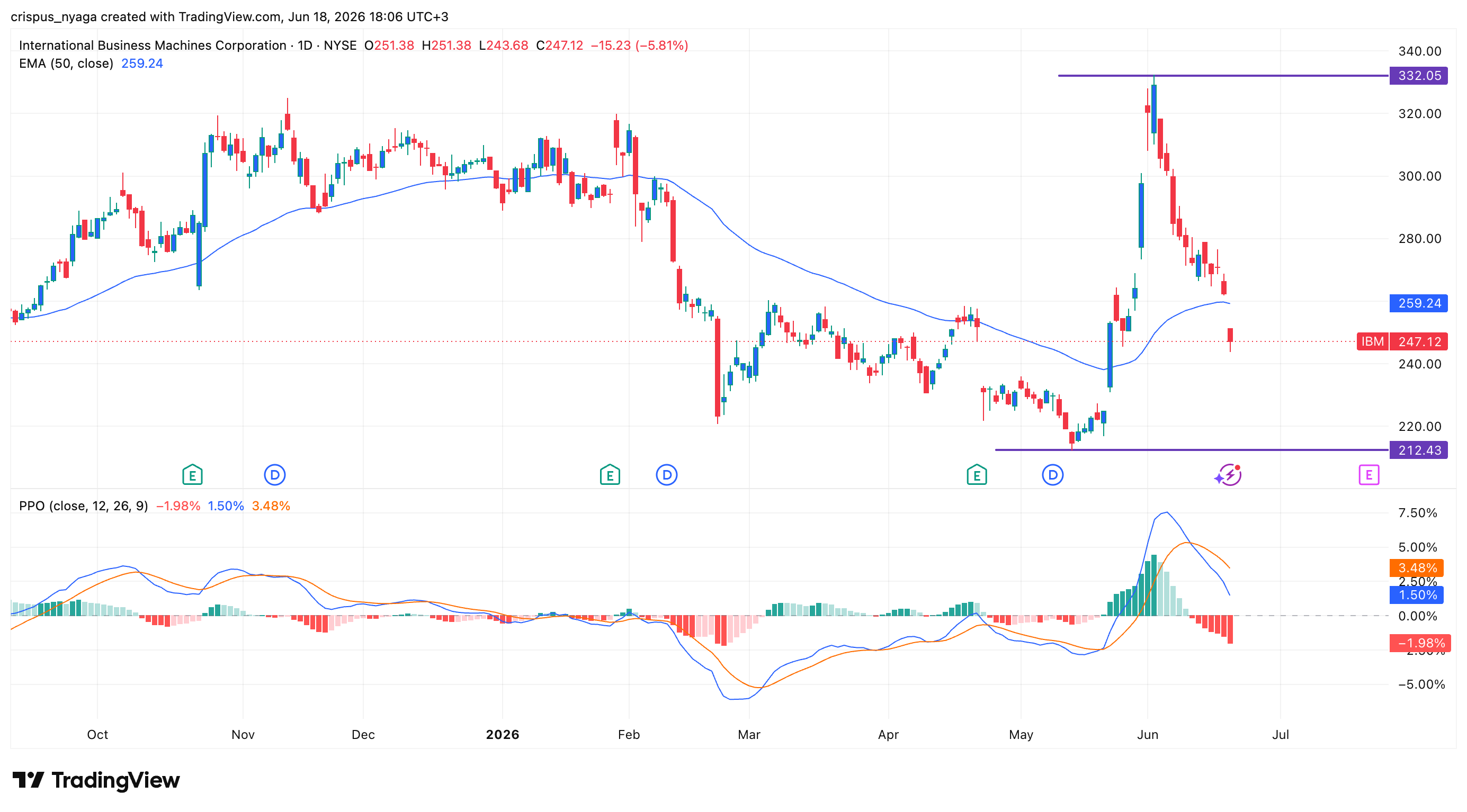Click the Dec label on the time axis
This screenshot has height=812, width=1467.
pyautogui.click(x=363, y=735)
